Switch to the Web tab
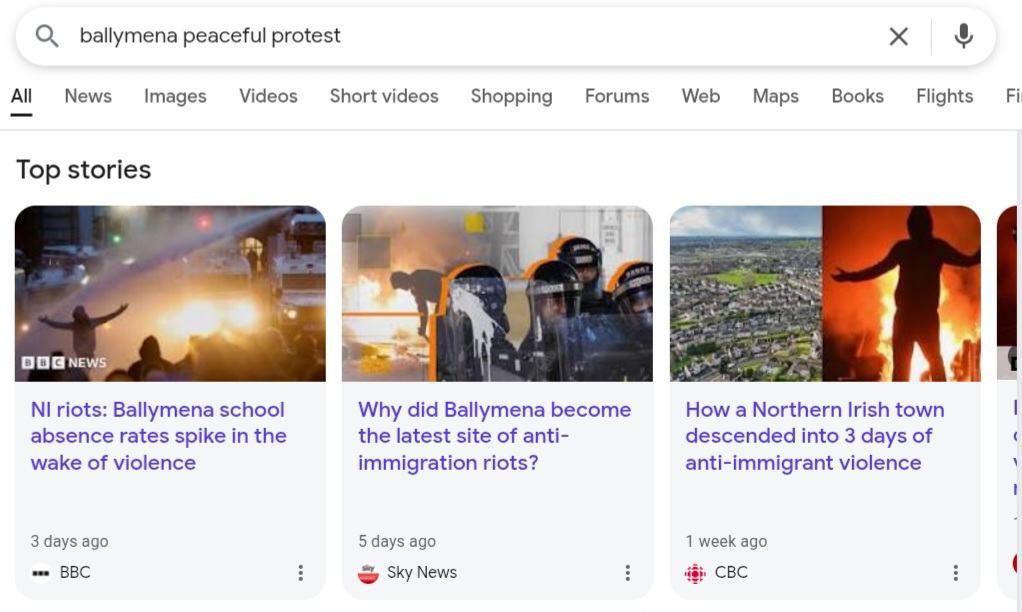This screenshot has width=1022, height=612. click(x=701, y=96)
